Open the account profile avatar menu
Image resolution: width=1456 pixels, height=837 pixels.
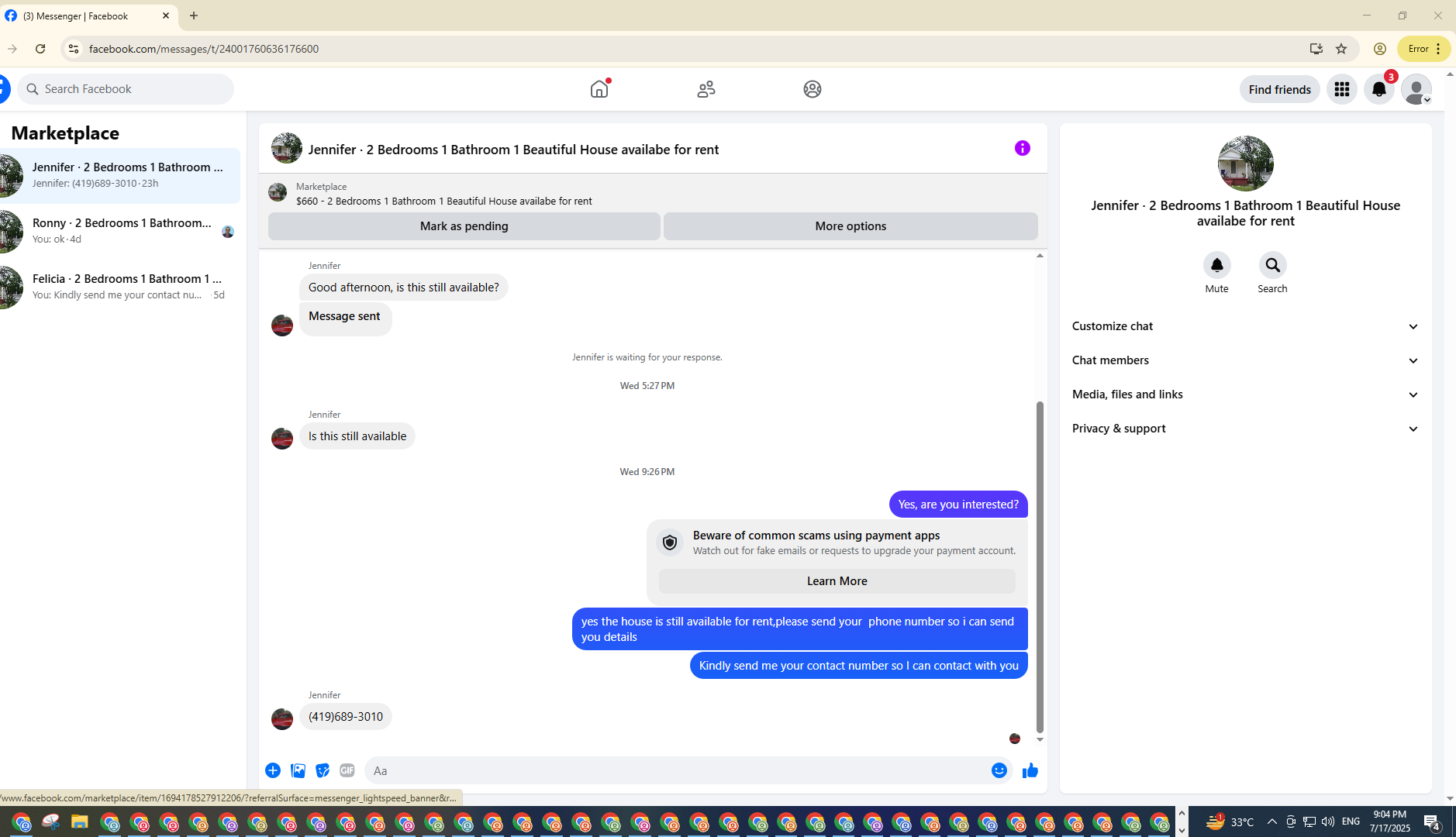click(1416, 89)
